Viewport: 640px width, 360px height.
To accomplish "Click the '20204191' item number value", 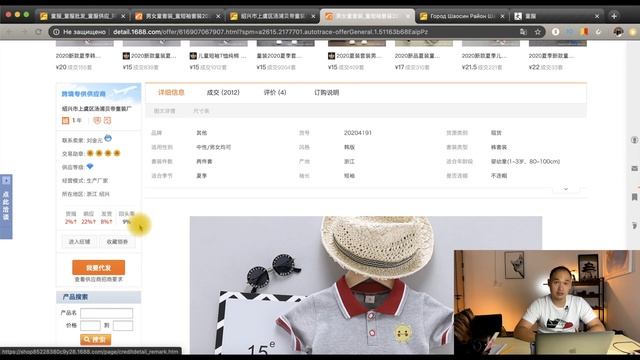I will click(358, 133).
